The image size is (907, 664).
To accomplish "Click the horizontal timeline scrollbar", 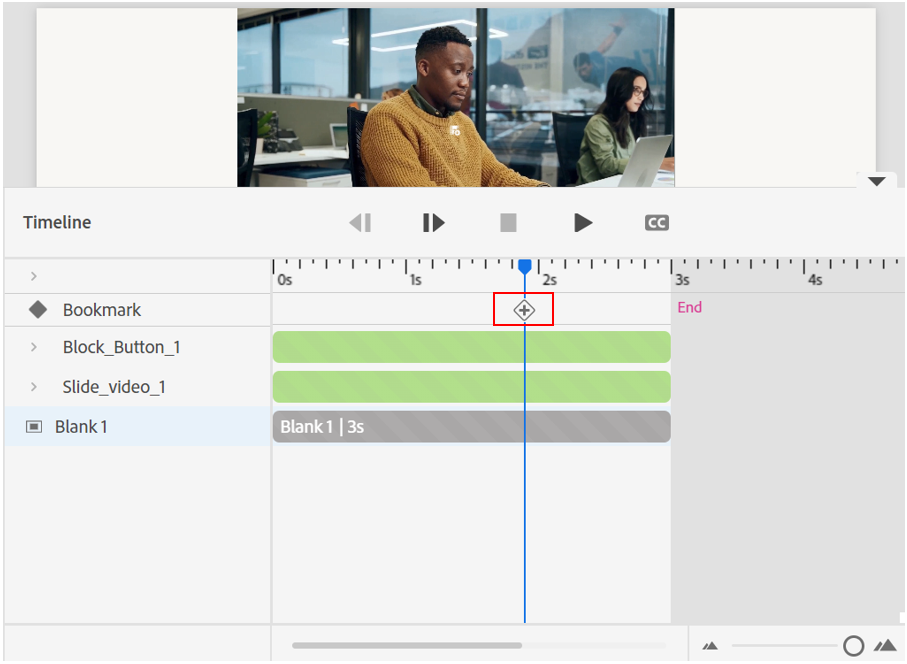I will 407,646.
